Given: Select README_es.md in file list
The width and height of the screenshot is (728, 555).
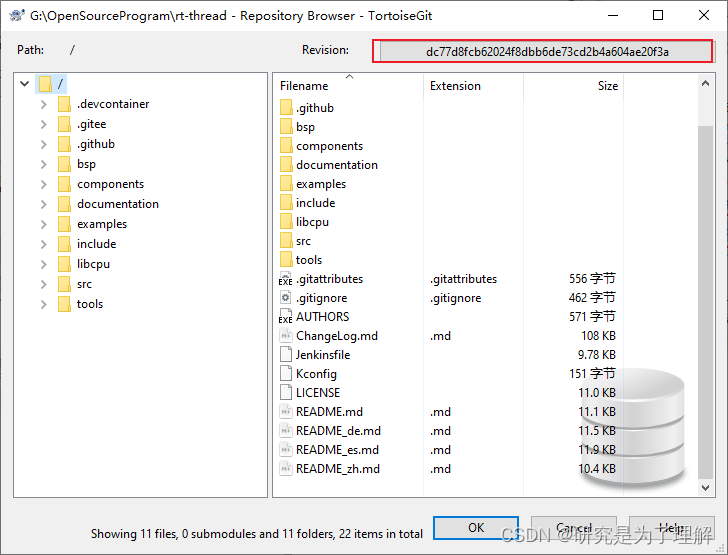Looking at the screenshot, I should point(337,450).
